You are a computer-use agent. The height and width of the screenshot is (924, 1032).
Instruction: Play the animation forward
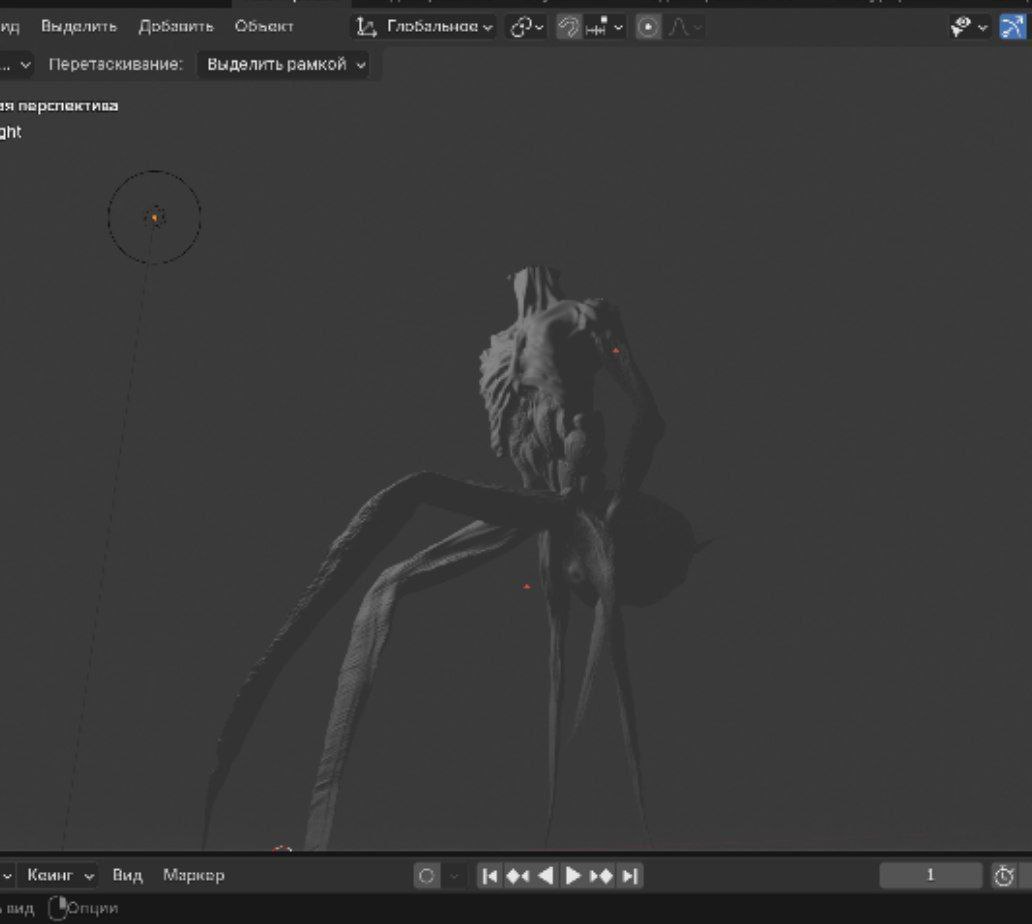pos(573,876)
